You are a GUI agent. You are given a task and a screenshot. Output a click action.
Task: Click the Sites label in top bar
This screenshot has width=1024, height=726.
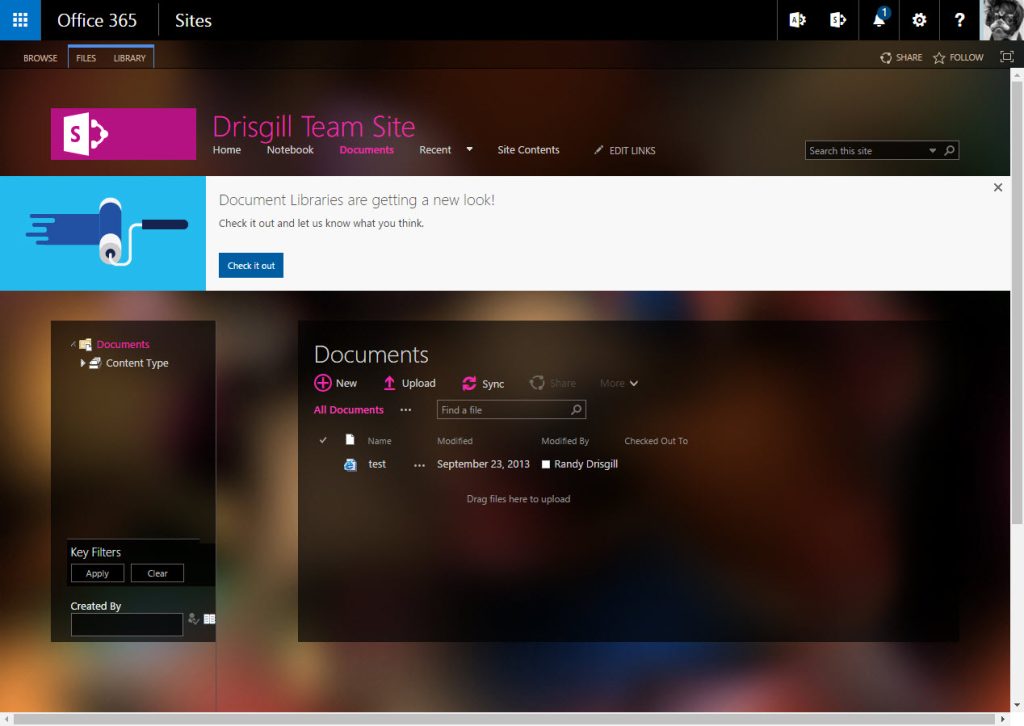click(x=193, y=20)
